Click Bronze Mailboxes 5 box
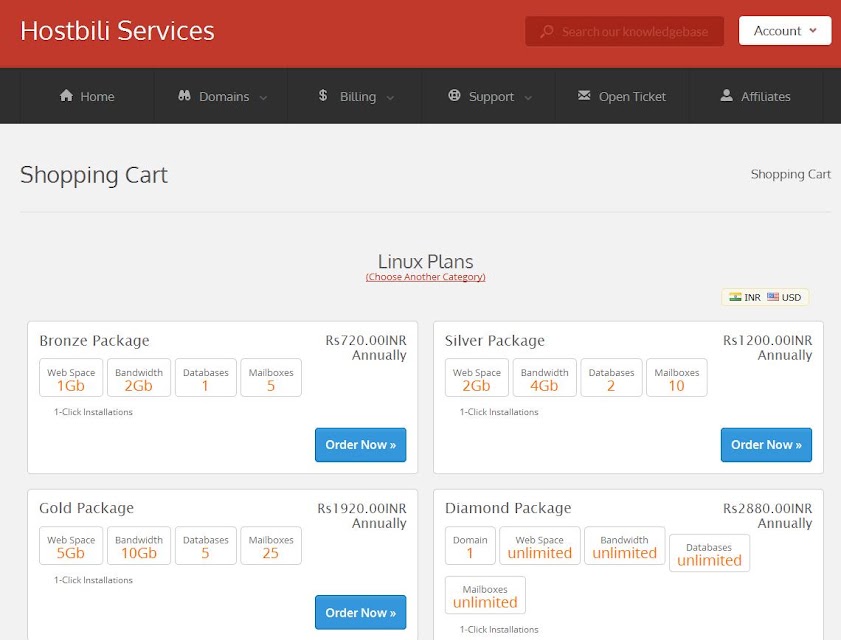Screen dimensions: 841x640 click(x=271, y=378)
